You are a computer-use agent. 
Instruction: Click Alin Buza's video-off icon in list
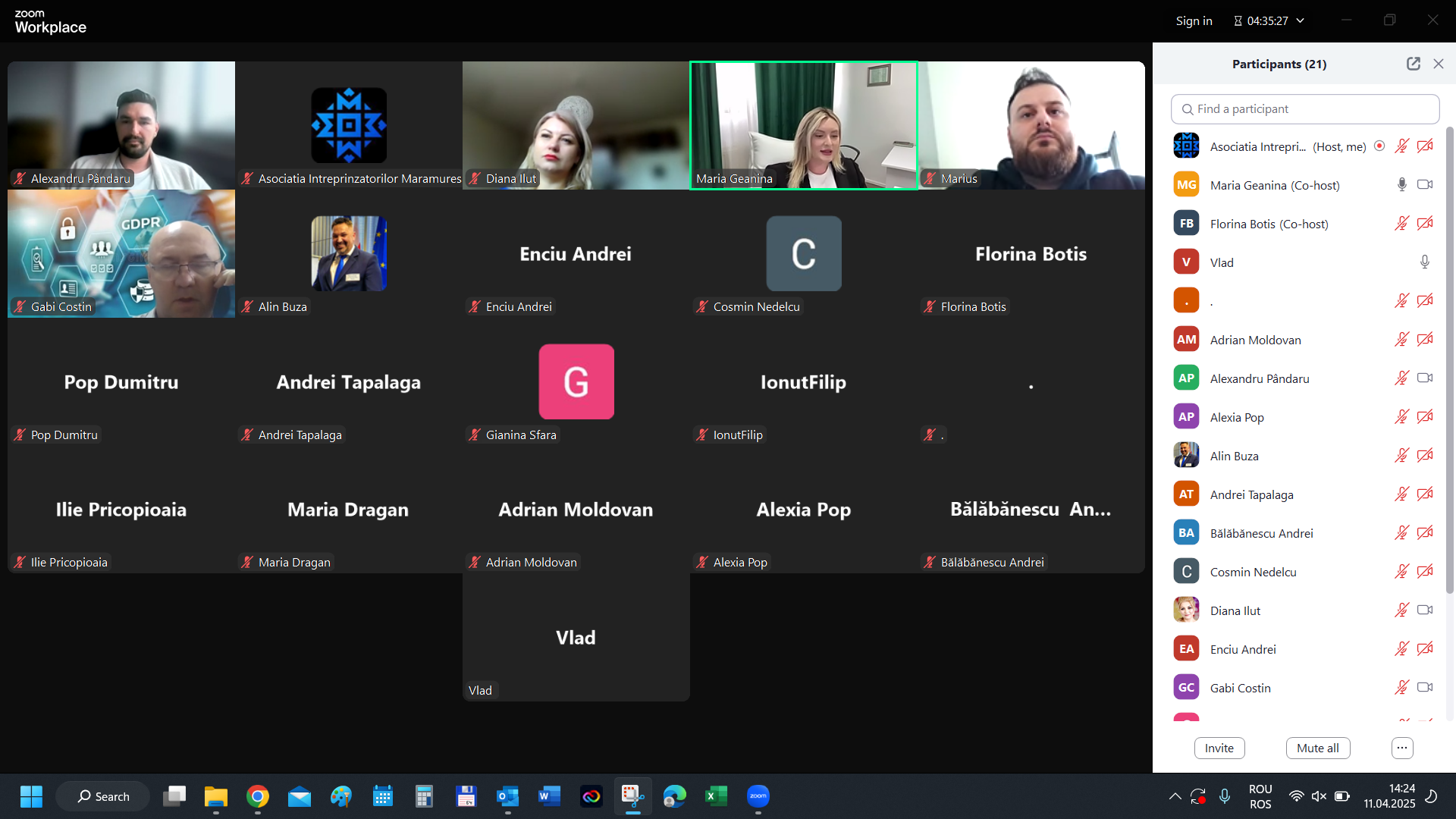pos(1425,455)
